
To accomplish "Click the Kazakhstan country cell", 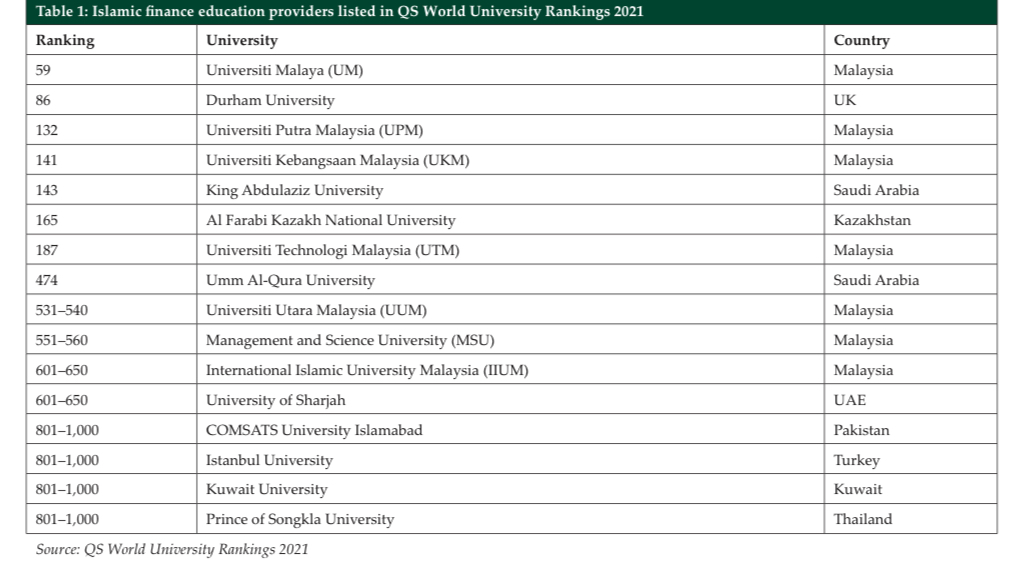I will [872, 220].
